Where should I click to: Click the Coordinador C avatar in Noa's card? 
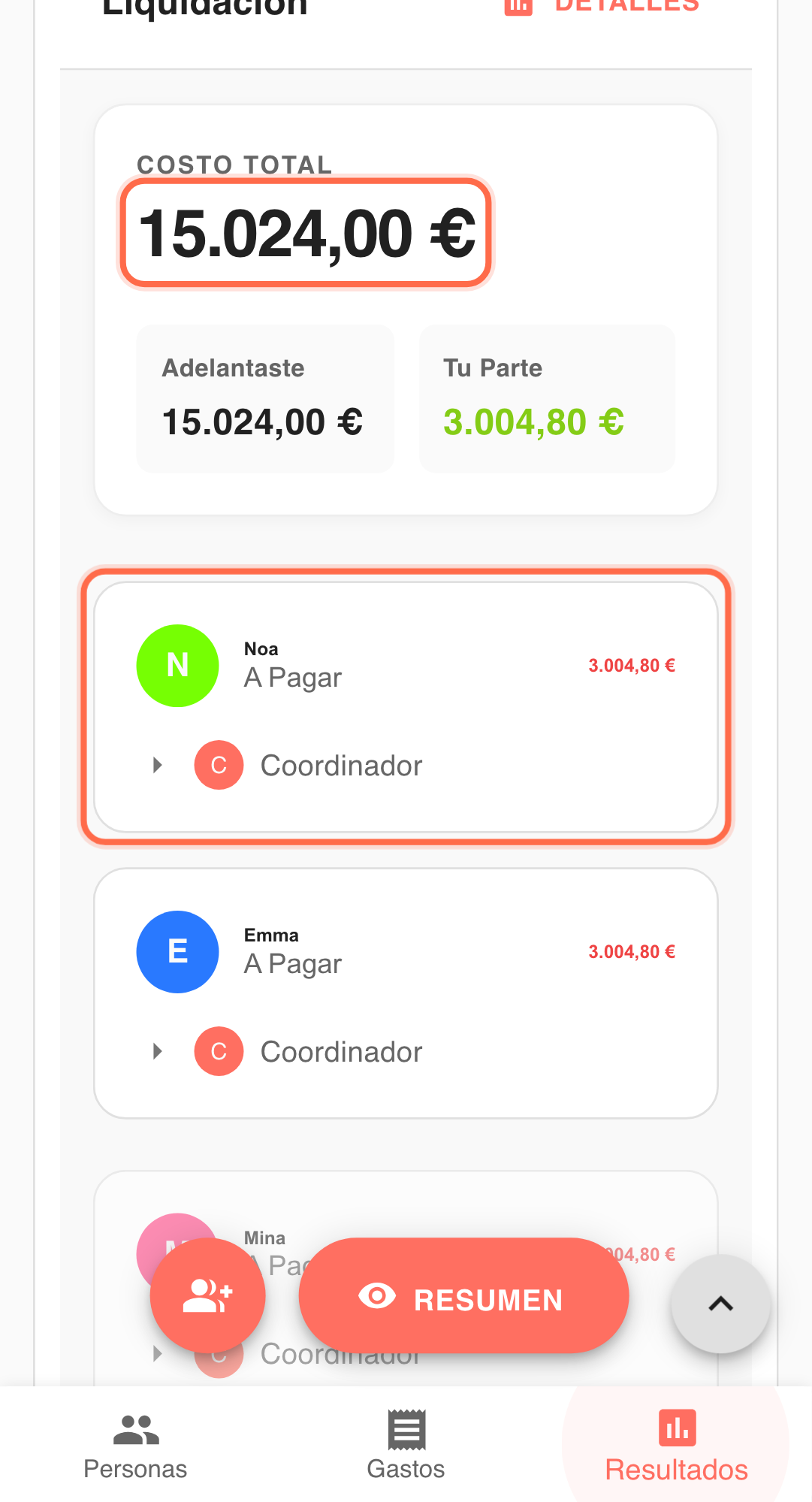[219, 766]
